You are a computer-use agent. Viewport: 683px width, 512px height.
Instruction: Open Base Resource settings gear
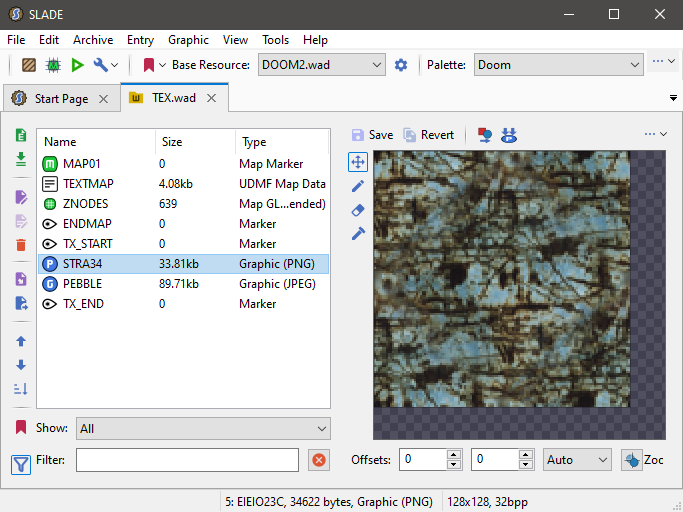(x=401, y=65)
